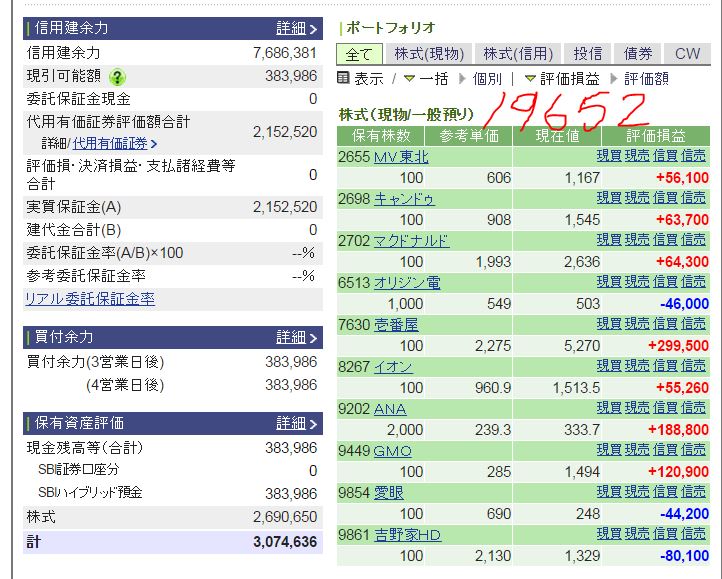722x579 pixels.
Task: Click 現買 for MV東北
Action: pyautogui.click(x=609, y=156)
